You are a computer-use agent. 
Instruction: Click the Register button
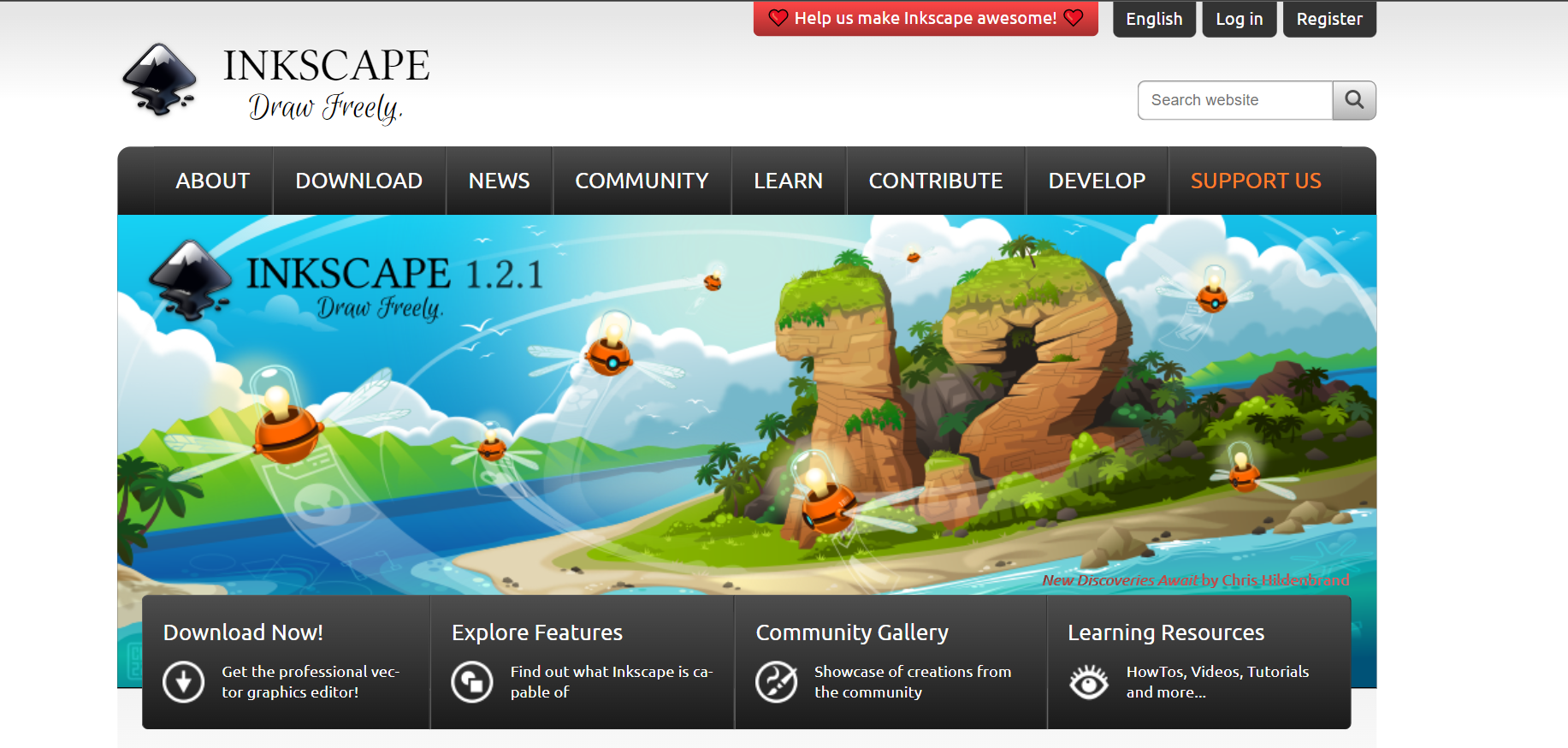point(1329,19)
